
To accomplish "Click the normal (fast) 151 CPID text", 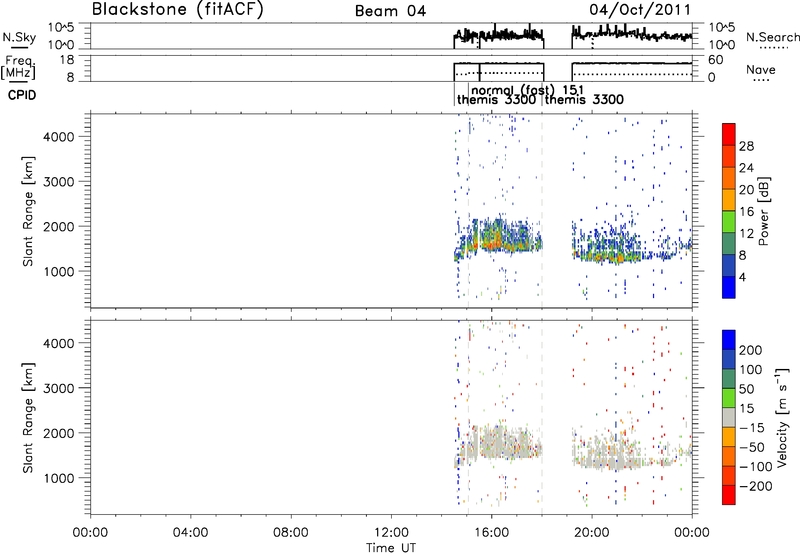I will 528,90.
